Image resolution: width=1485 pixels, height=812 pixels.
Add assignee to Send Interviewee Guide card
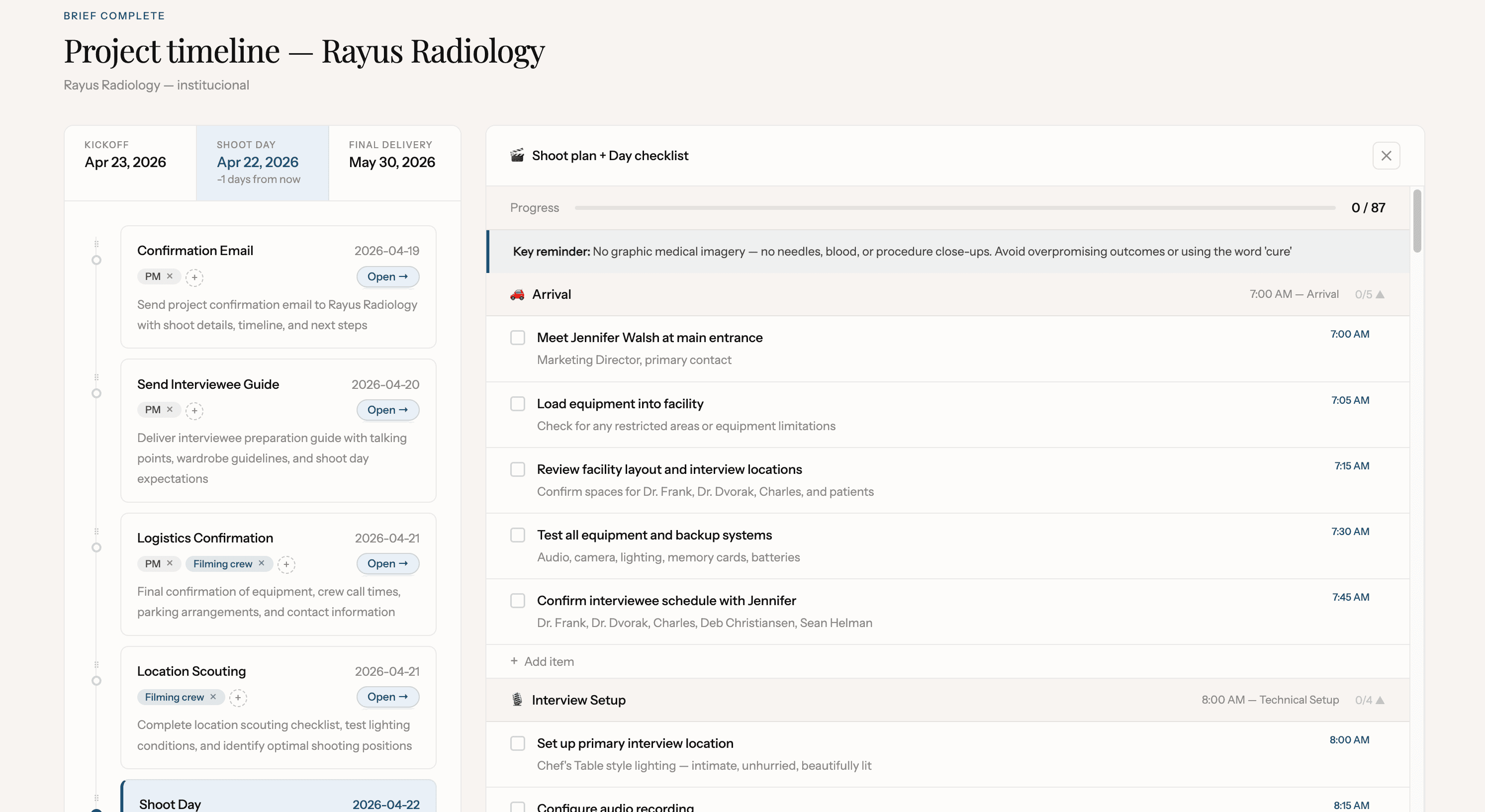(195, 410)
